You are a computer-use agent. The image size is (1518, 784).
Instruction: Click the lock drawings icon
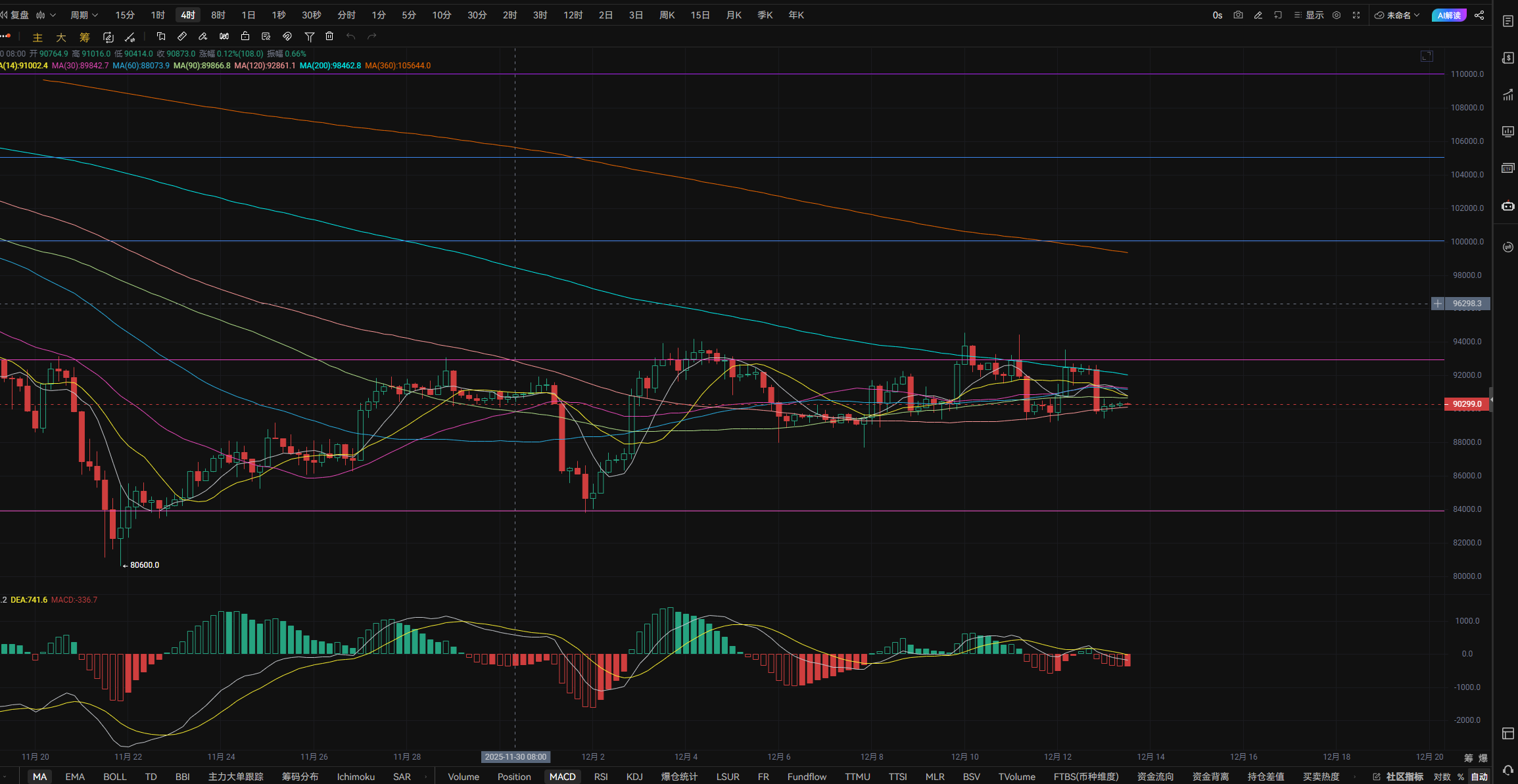pos(245,37)
